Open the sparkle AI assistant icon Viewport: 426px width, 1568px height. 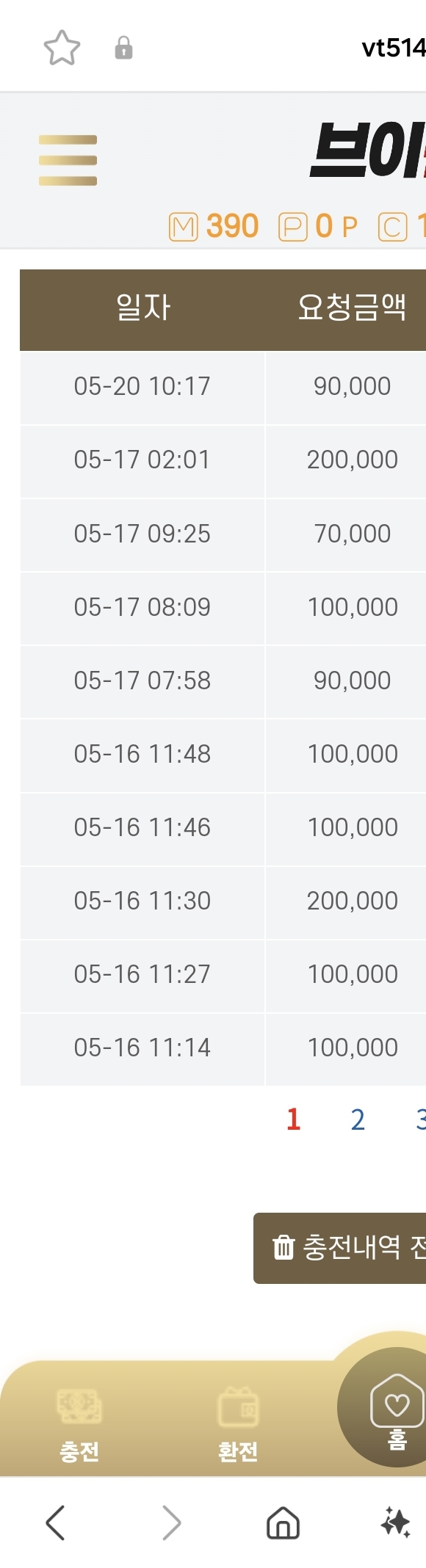coord(395,1522)
